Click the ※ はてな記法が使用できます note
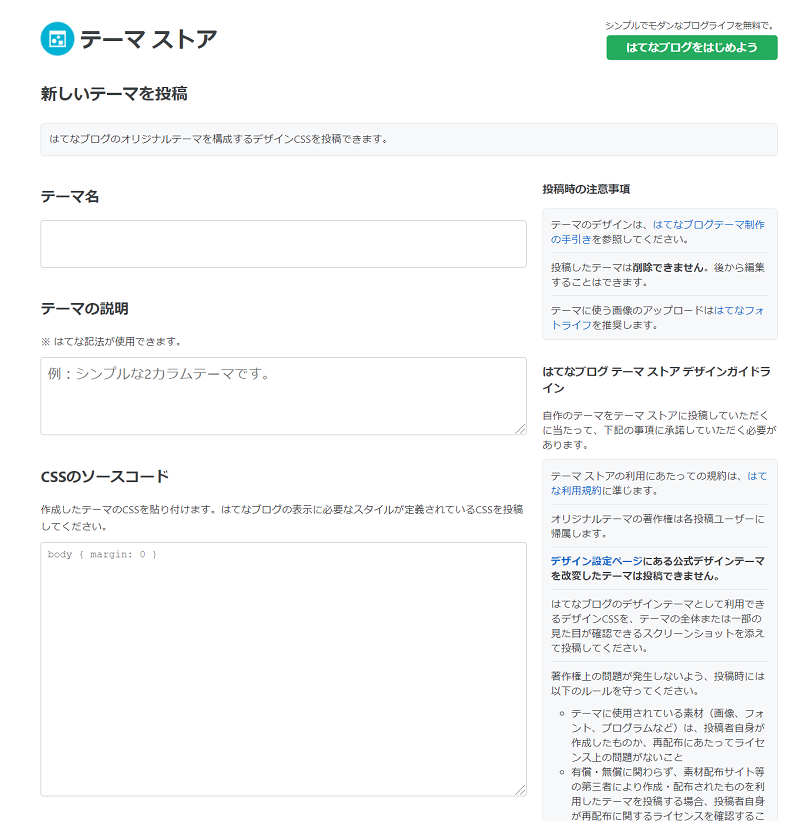The height and width of the screenshot is (821, 800). tap(112, 341)
